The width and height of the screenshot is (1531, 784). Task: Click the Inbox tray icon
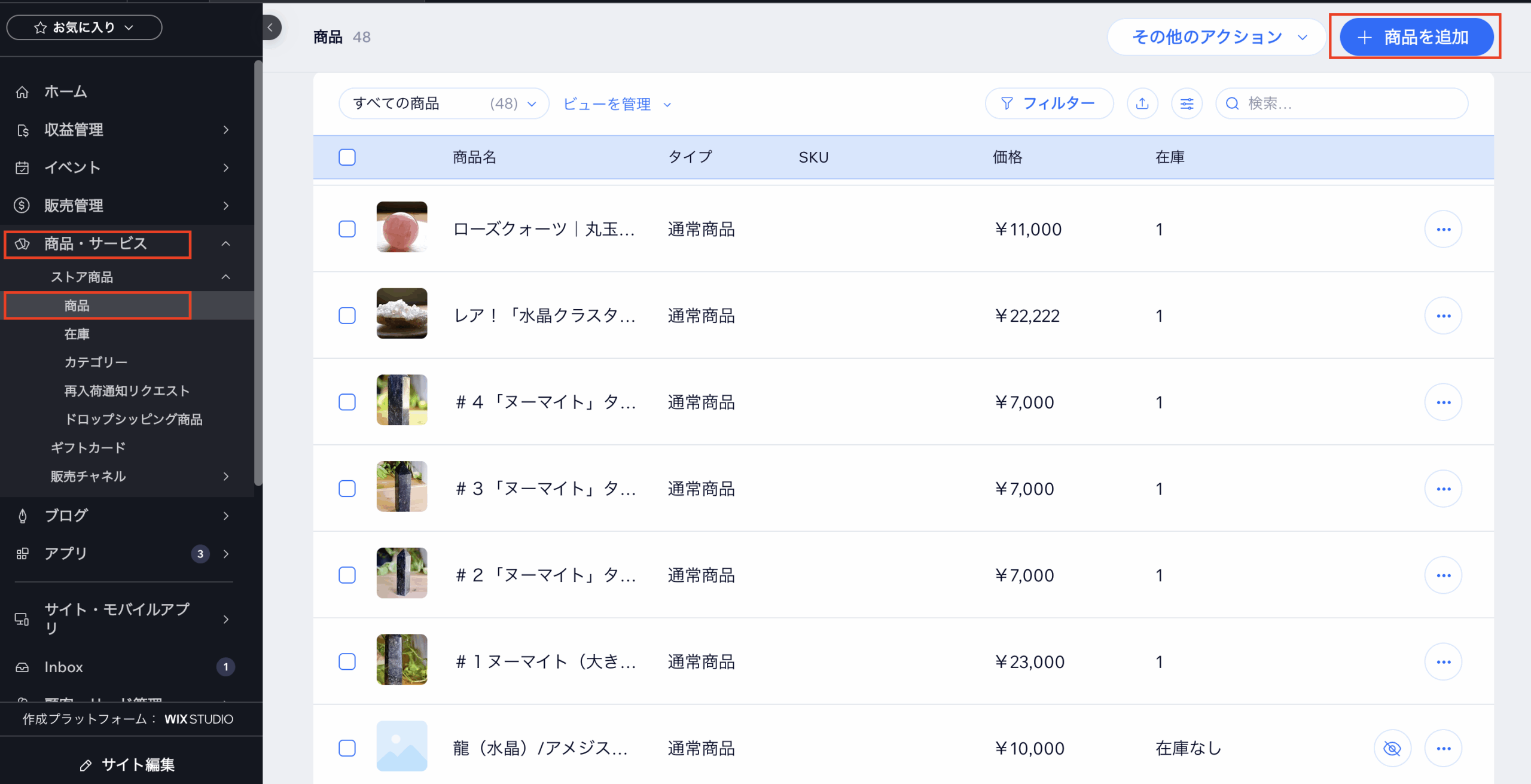click(22, 667)
